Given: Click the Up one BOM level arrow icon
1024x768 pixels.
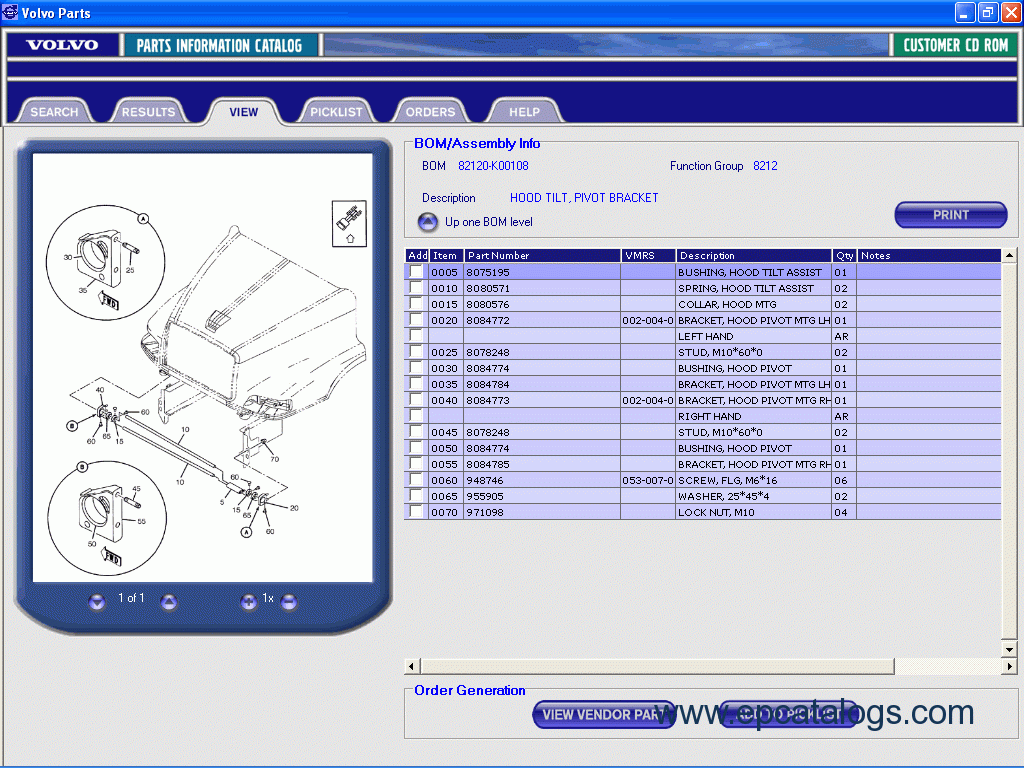Looking at the screenshot, I should (428, 223).
